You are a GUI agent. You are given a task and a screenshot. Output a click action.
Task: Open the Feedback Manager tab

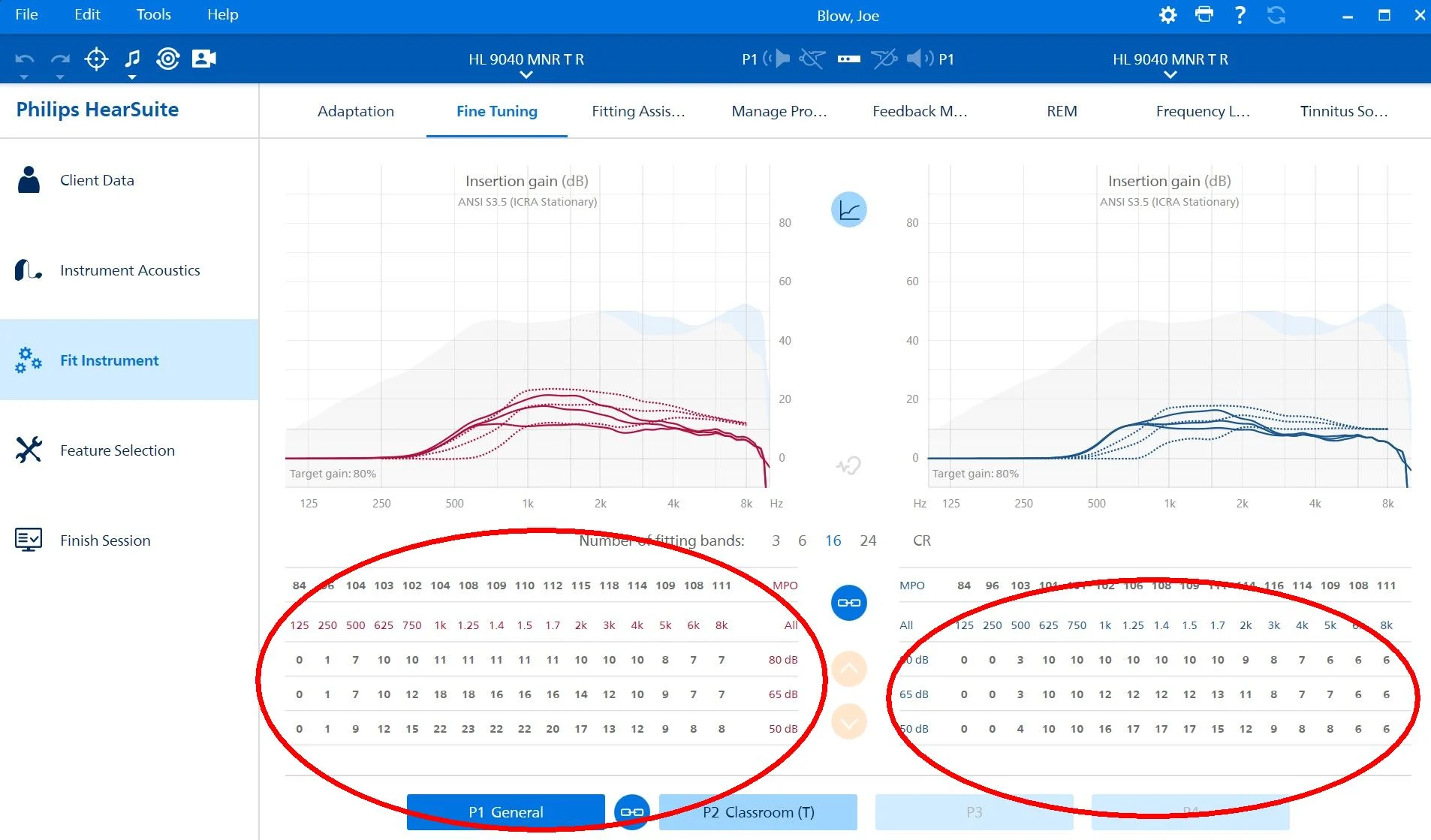[920, 111]
